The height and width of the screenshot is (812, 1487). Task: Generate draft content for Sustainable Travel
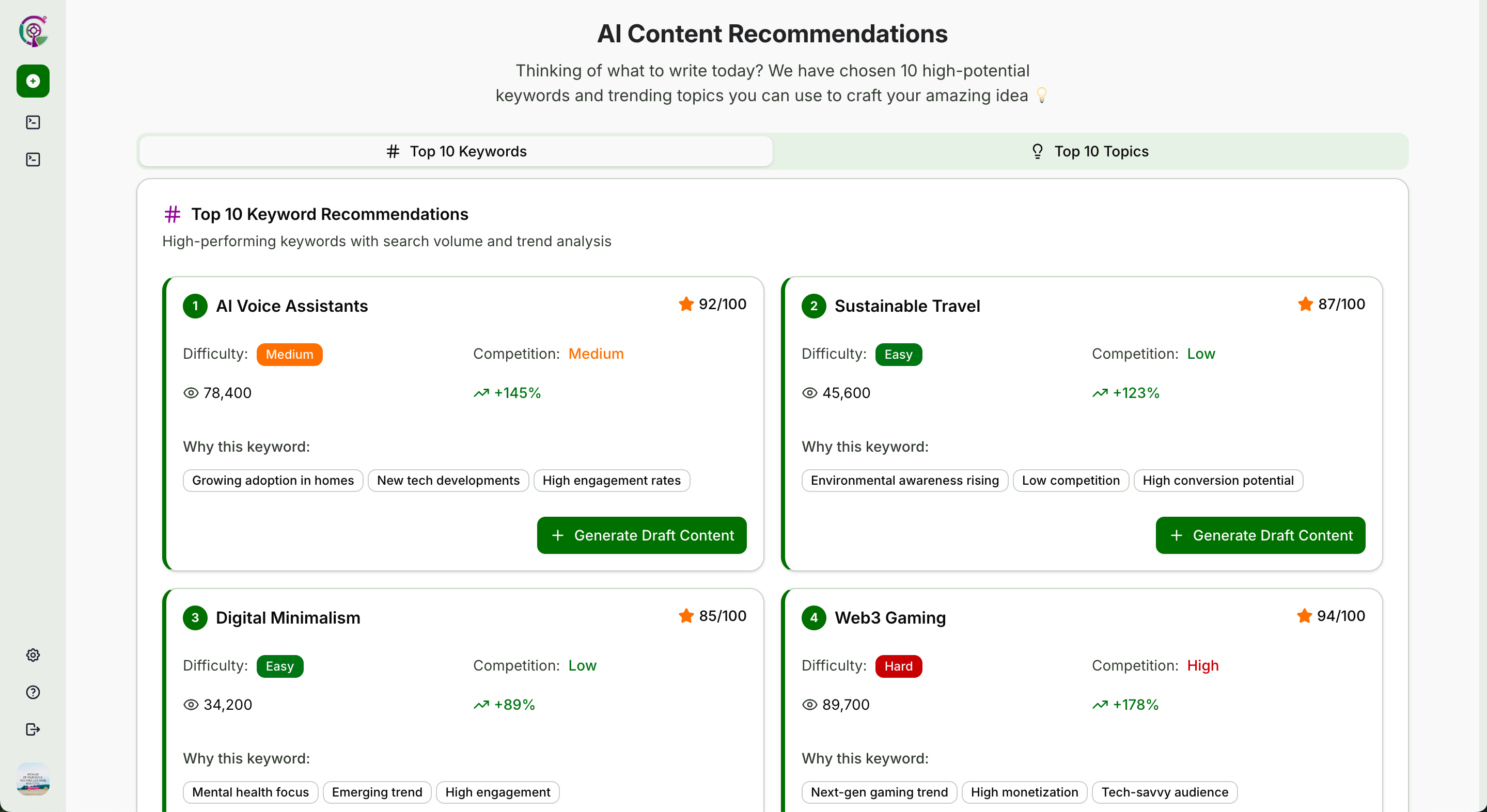pos(1260,535)
